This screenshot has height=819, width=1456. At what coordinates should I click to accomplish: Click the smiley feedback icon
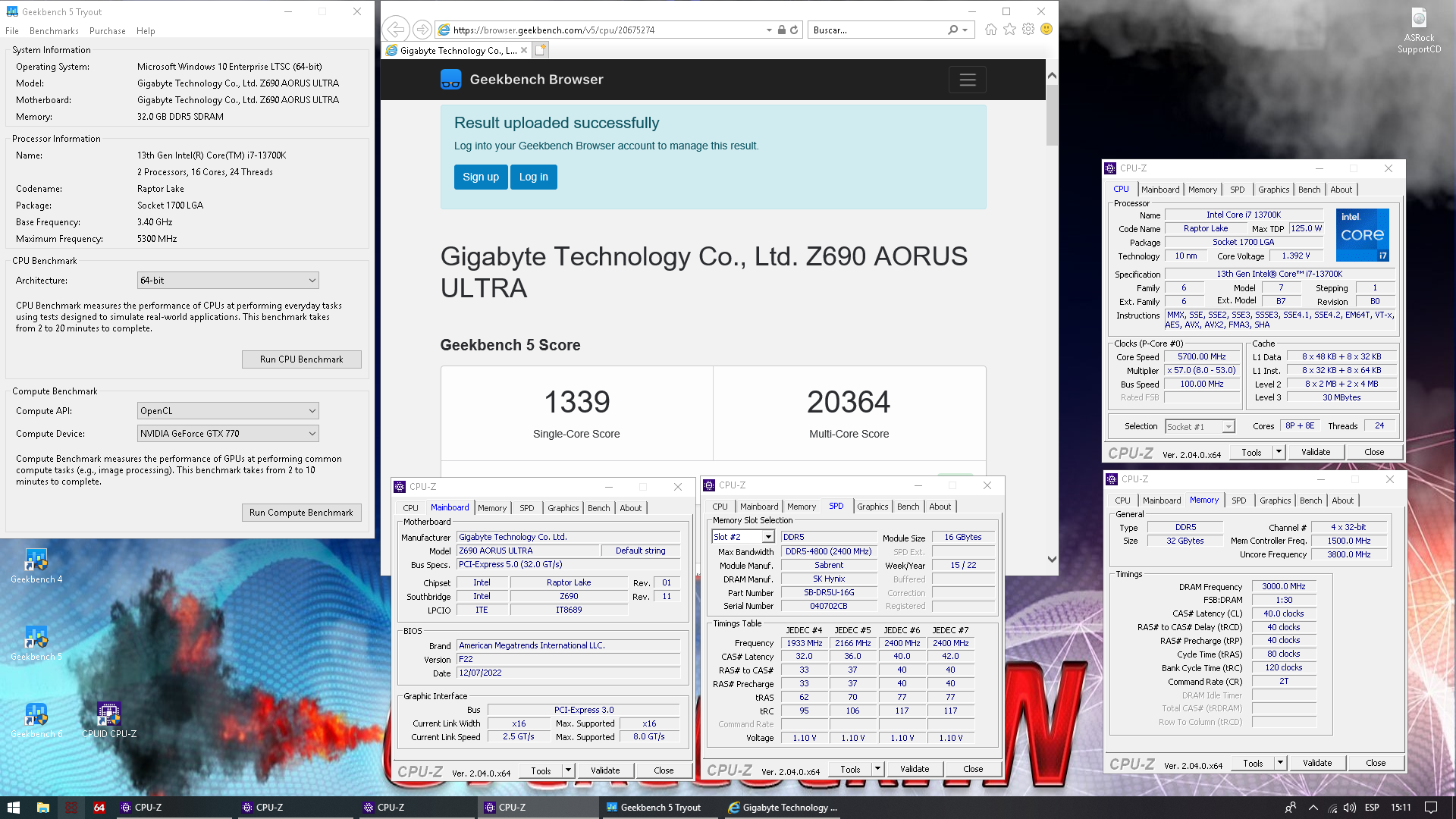click(x=1046, y=29)
